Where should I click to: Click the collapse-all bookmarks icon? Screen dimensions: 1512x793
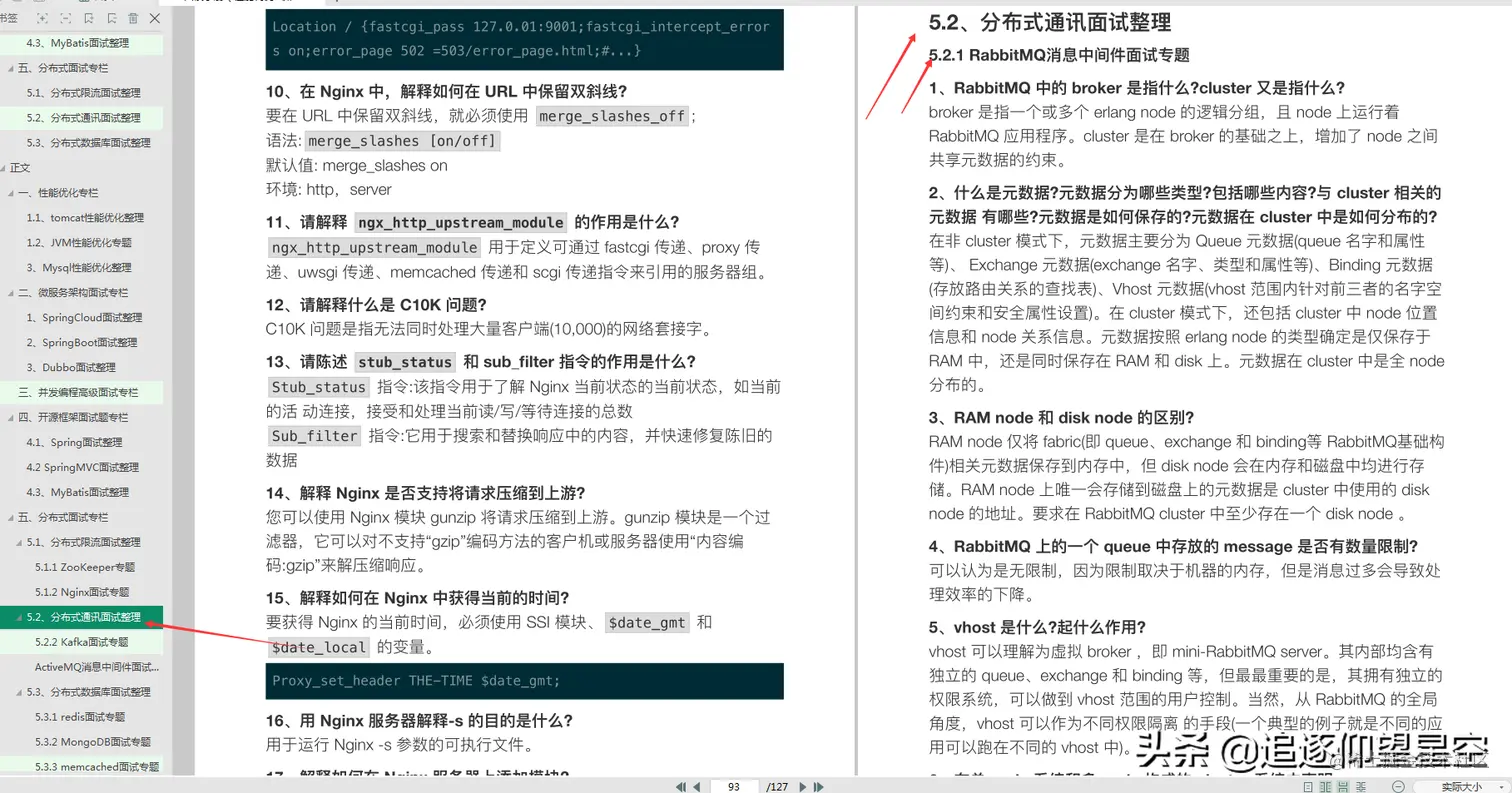[65, 18]
